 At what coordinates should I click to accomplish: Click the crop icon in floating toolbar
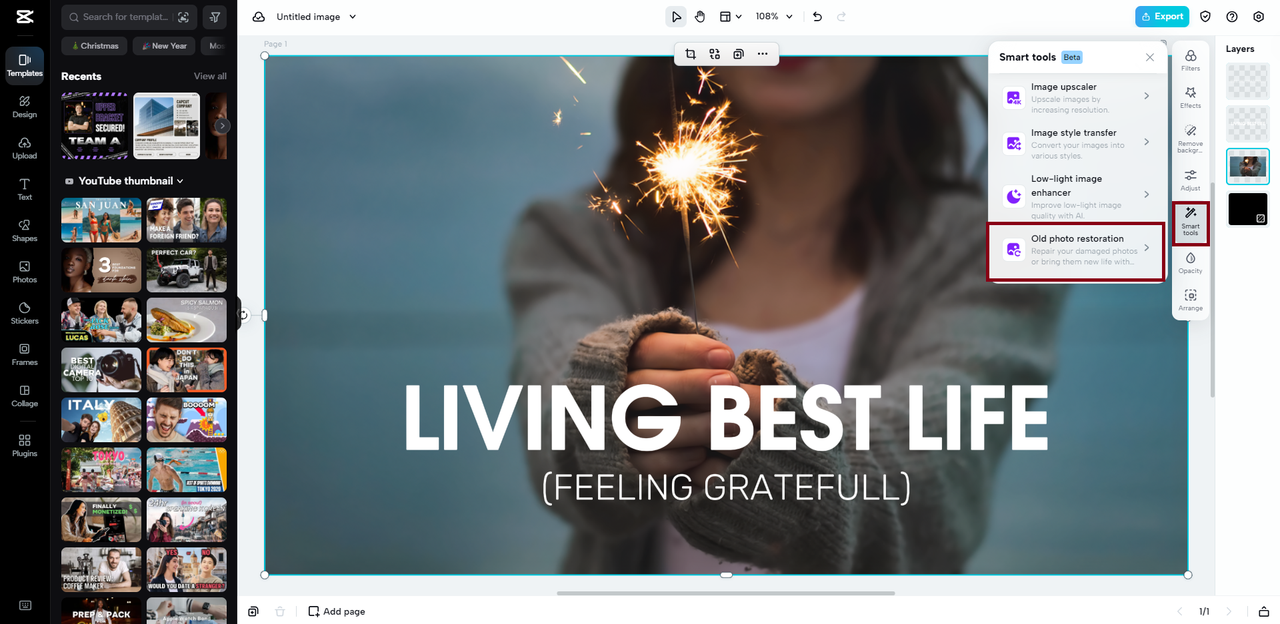690,54
